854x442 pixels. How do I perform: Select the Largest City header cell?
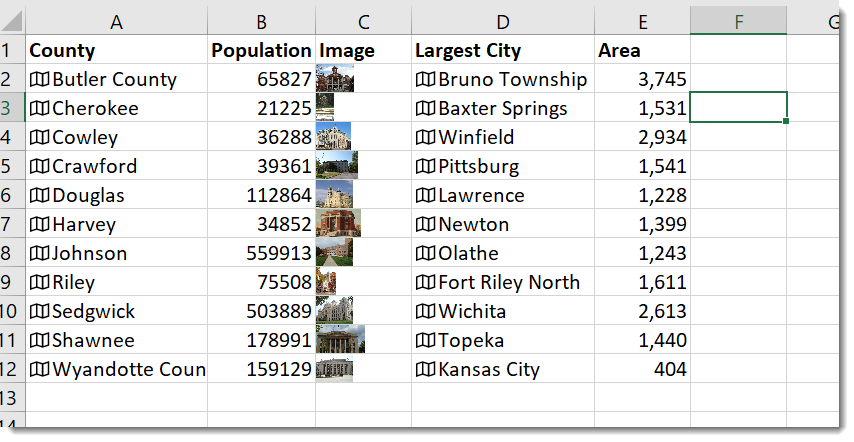503,50
